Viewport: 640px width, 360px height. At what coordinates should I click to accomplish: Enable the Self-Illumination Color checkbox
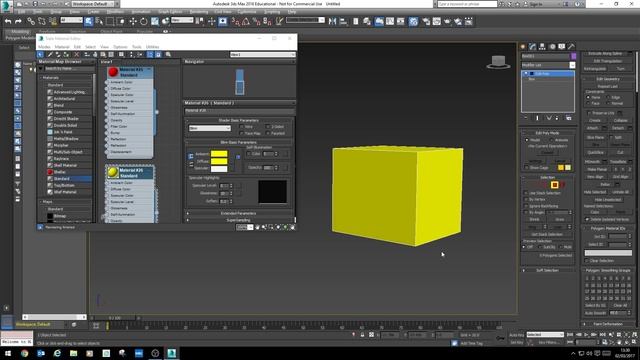248,154
